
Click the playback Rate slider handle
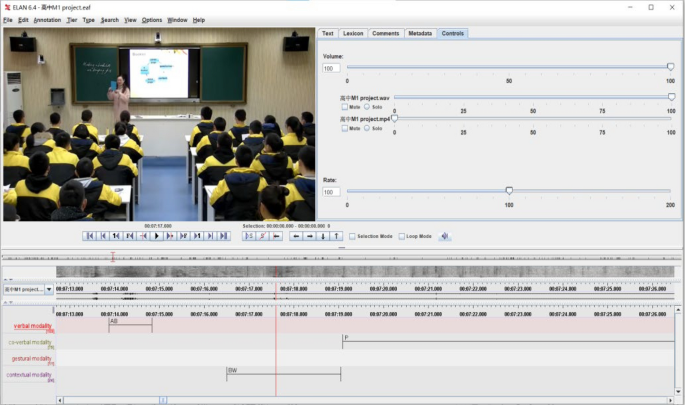[509, 190]
